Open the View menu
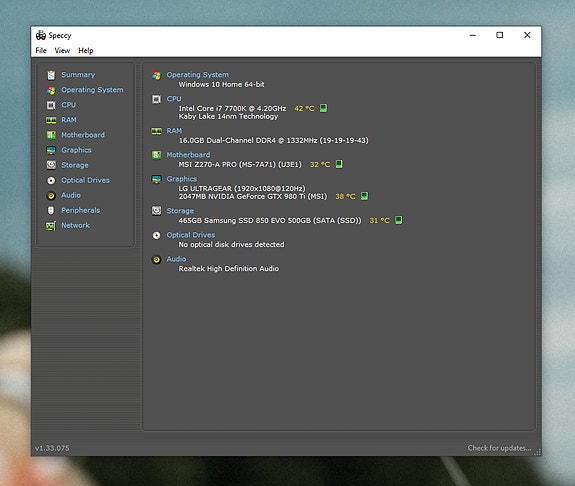 (62, 51)
